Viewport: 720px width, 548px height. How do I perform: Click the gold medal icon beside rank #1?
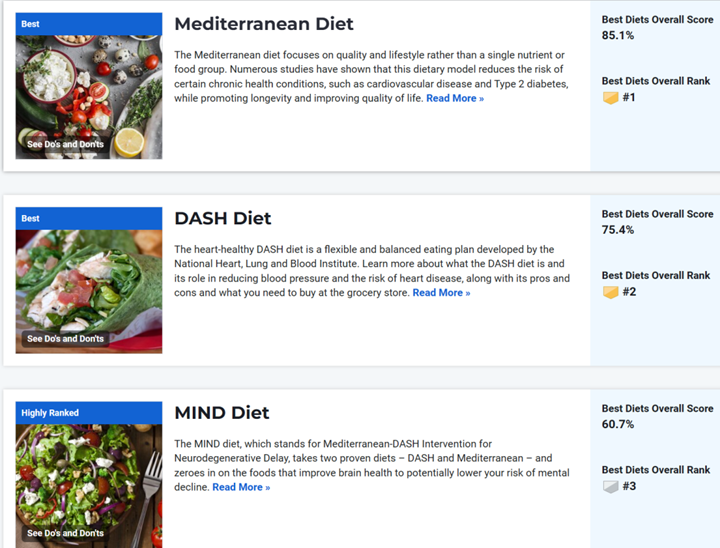coord(610,98)
